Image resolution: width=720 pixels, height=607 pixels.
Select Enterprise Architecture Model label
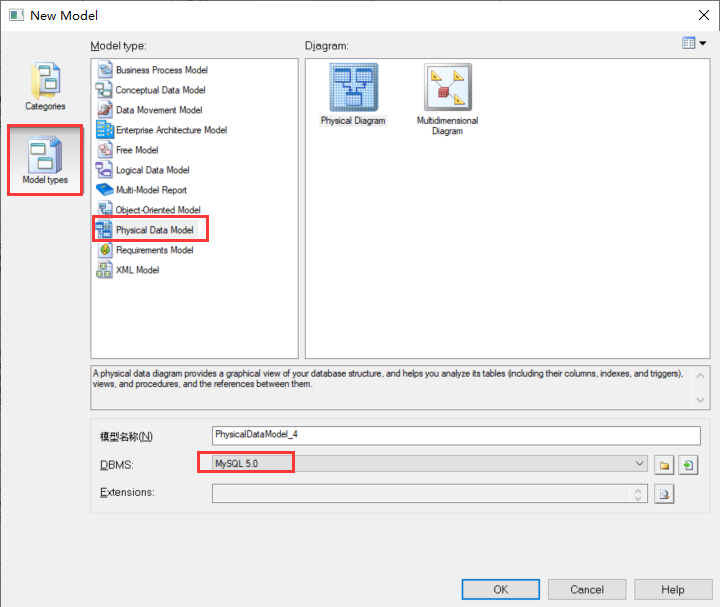171,130
